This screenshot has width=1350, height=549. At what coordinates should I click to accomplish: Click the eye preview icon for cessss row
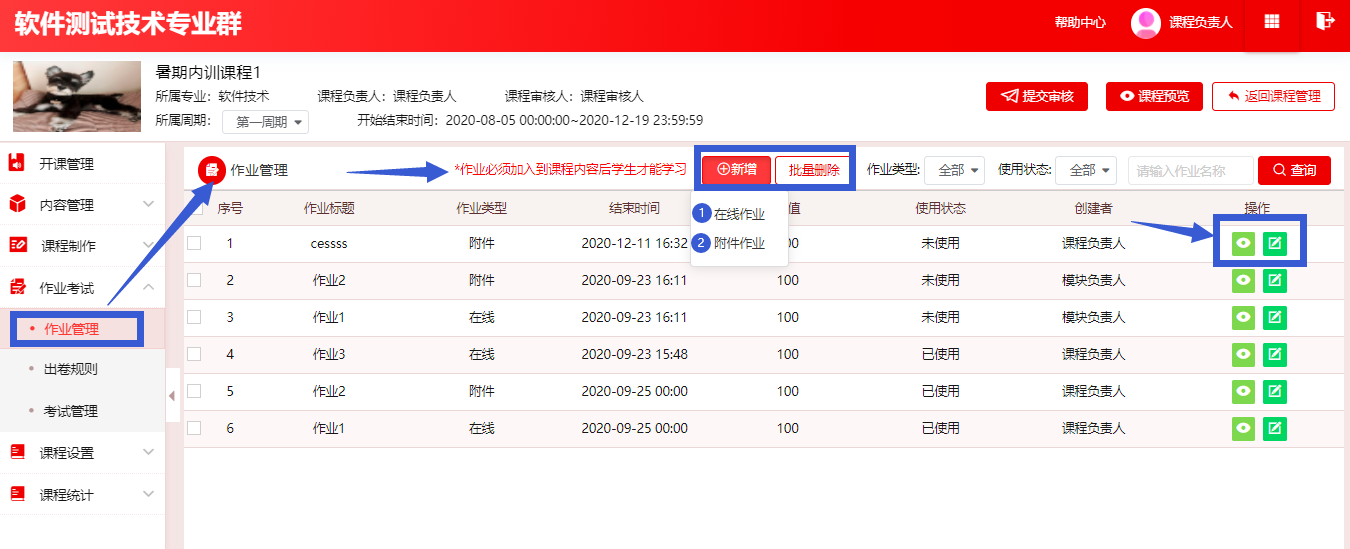1243,243
